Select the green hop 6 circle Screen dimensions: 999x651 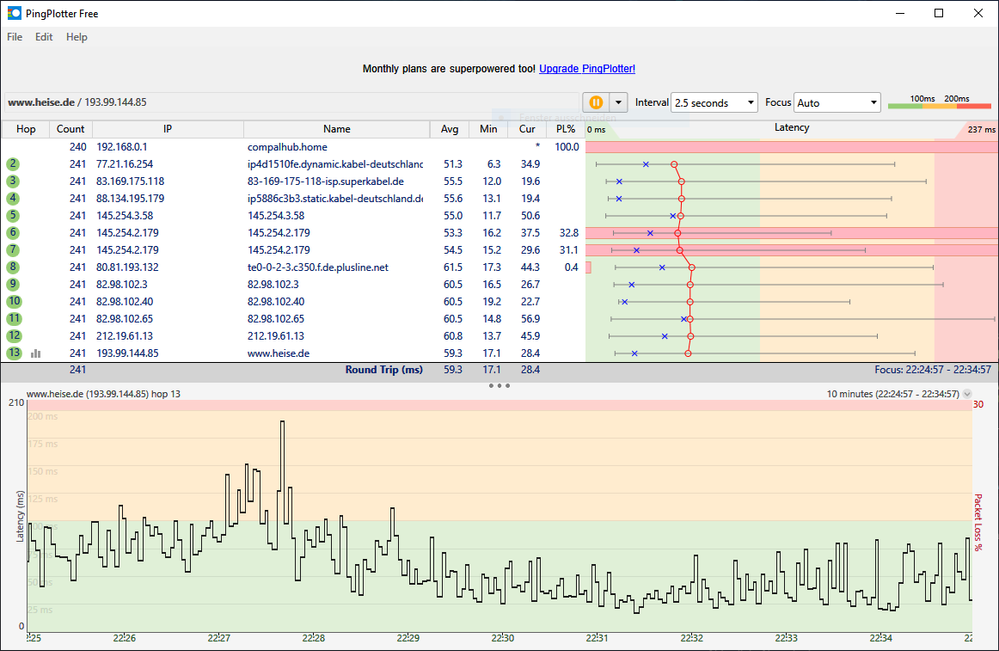13,233
